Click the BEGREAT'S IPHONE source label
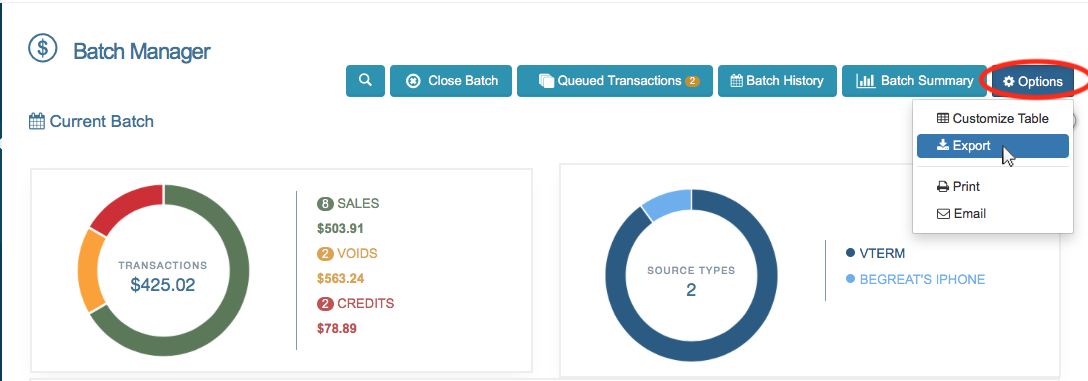 [x=922, y=280]
